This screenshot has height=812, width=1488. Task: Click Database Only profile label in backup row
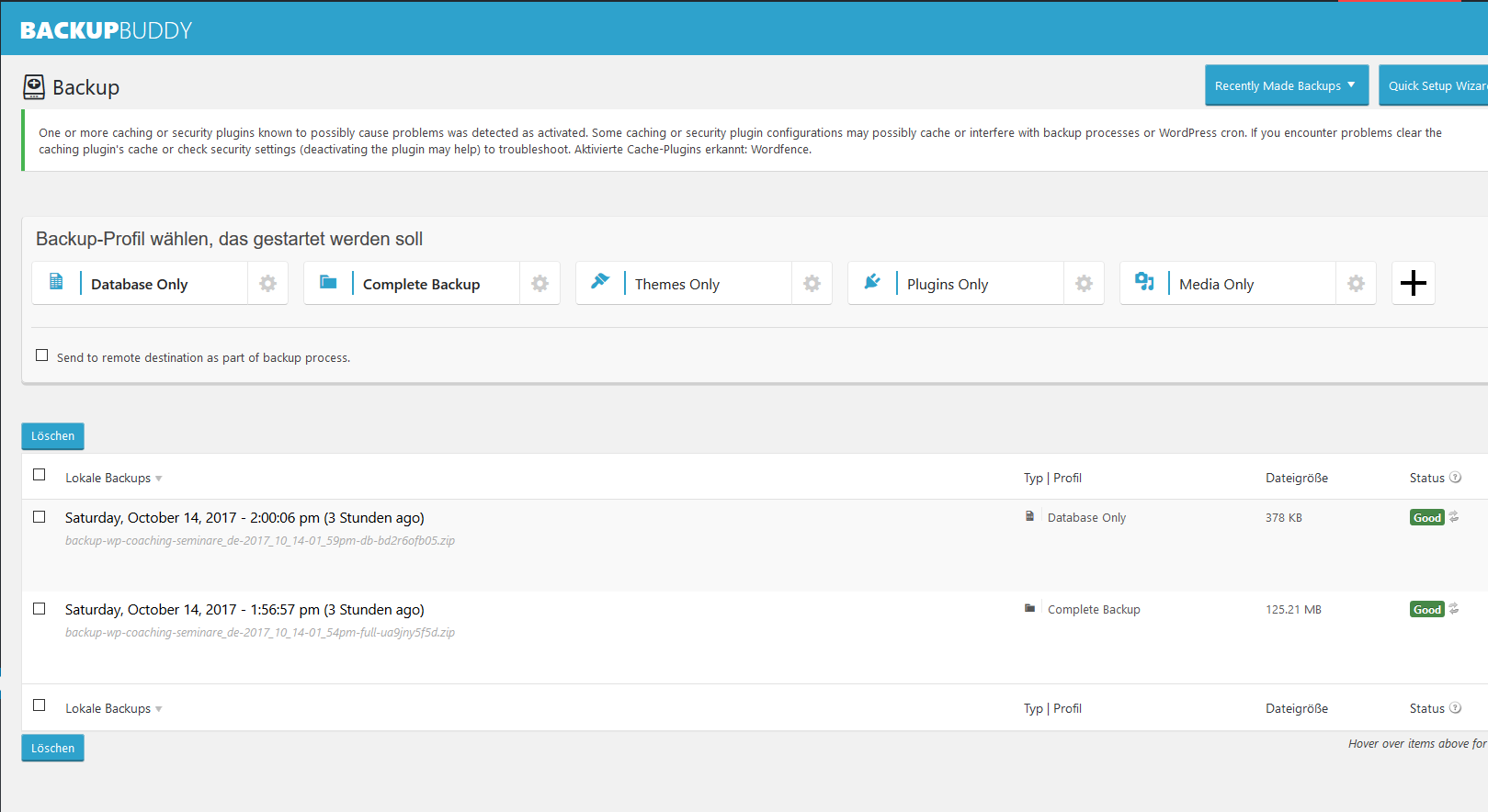(1086, 517)
